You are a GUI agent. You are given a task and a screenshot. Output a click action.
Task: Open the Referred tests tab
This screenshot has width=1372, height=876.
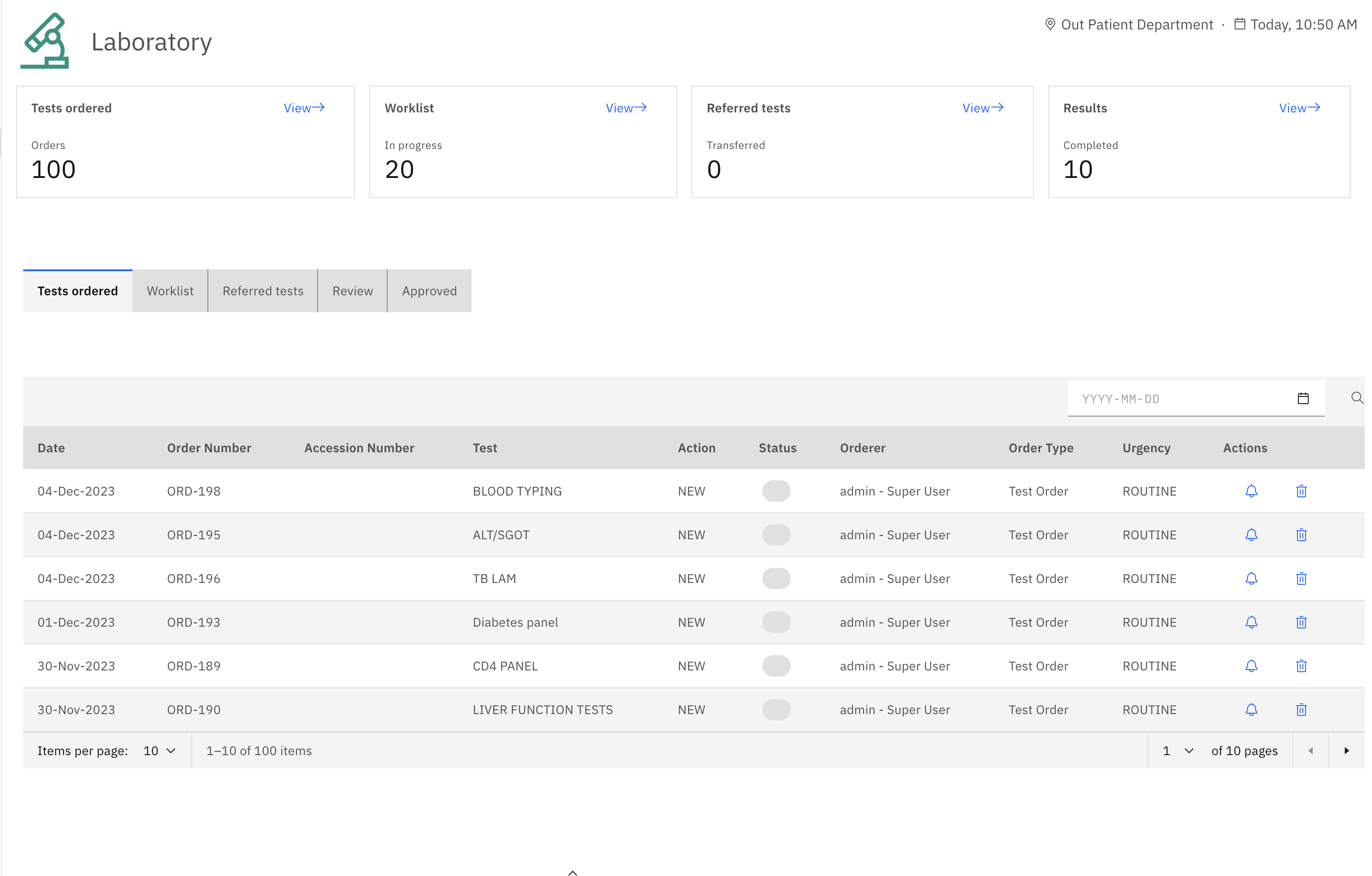[x=263, y=291]
